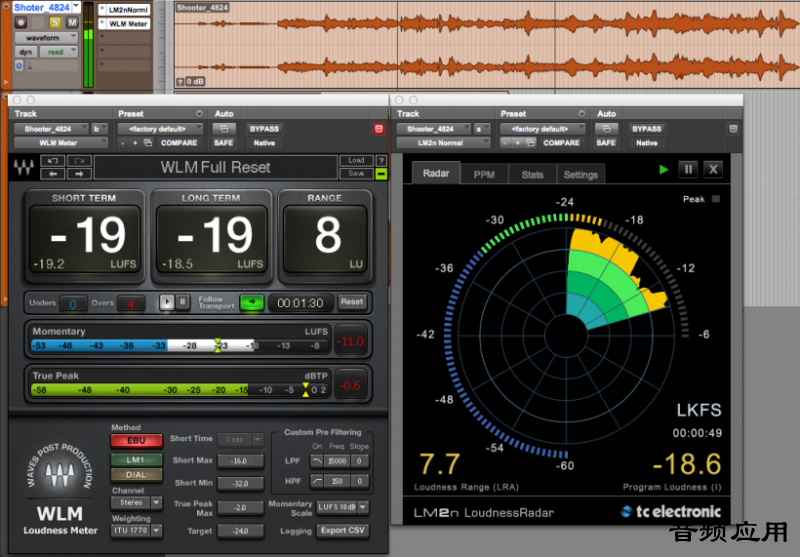Screen dimensions: 800x557
Task: Click COMPARE in the LM2n window
Action: coord(561,143)
